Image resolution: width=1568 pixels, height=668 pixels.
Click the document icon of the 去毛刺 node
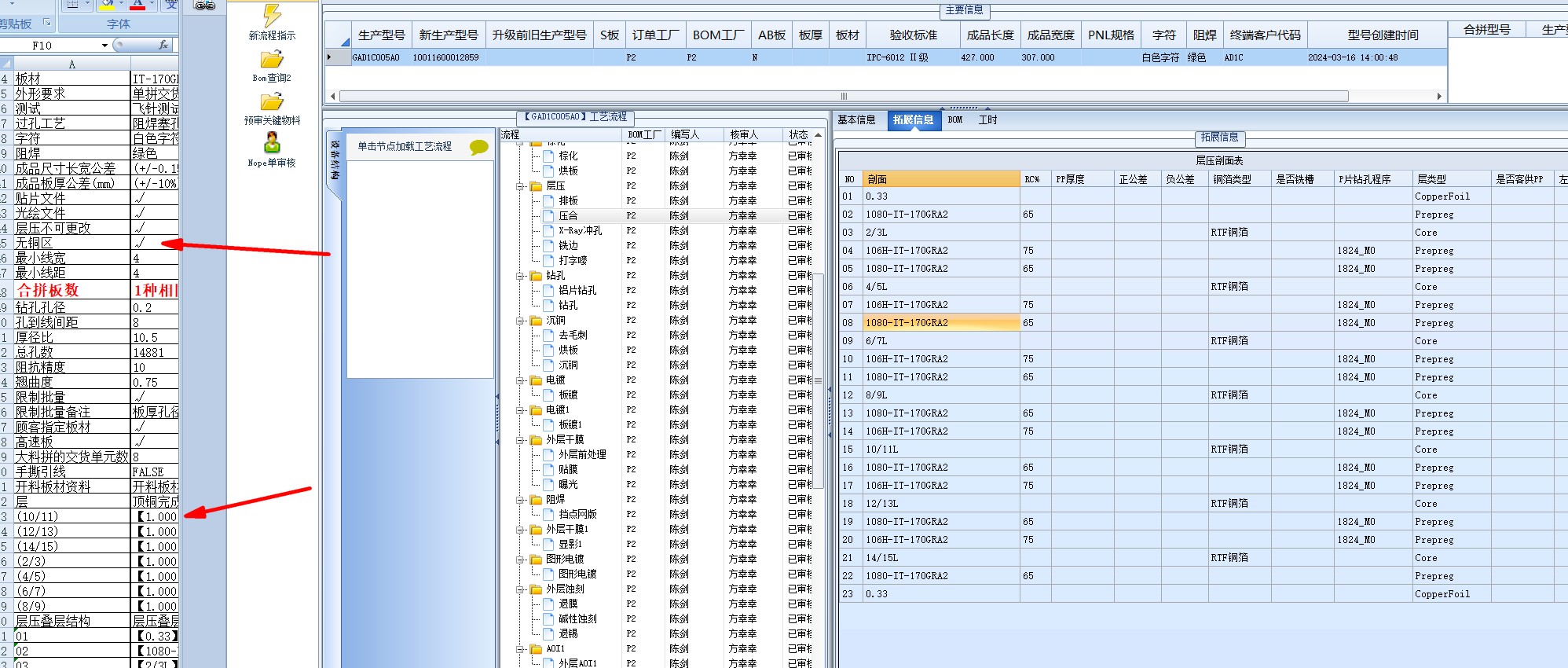549,336
